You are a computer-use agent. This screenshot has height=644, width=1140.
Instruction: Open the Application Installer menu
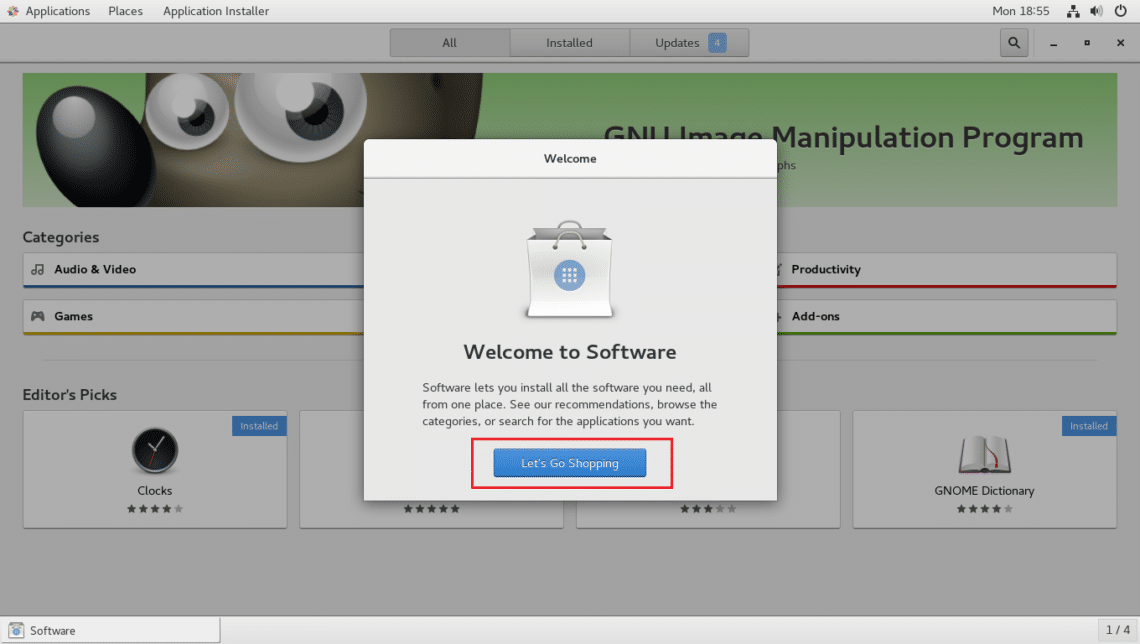click(216, 11)
